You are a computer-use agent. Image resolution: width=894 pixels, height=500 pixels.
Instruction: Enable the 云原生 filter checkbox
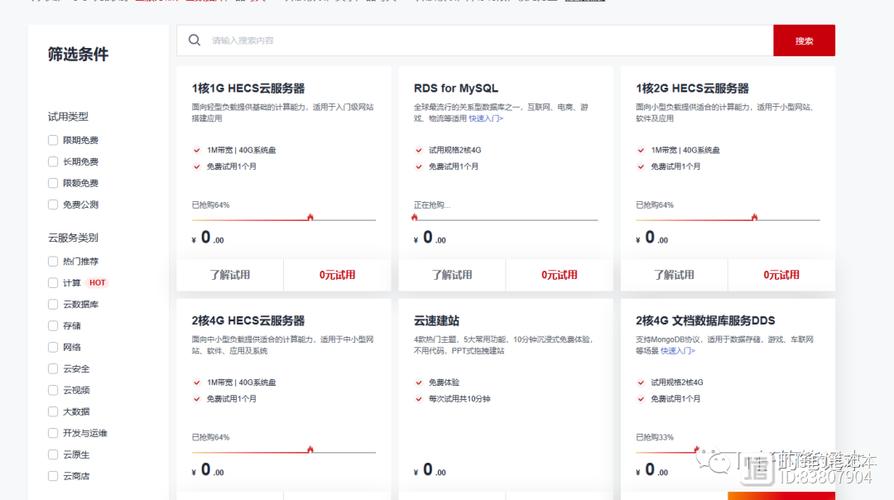(x=53, y=455)
